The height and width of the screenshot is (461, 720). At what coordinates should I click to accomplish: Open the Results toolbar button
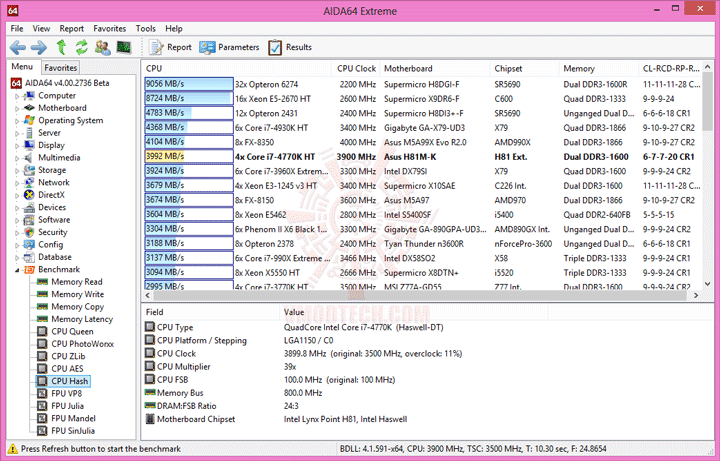290,47
